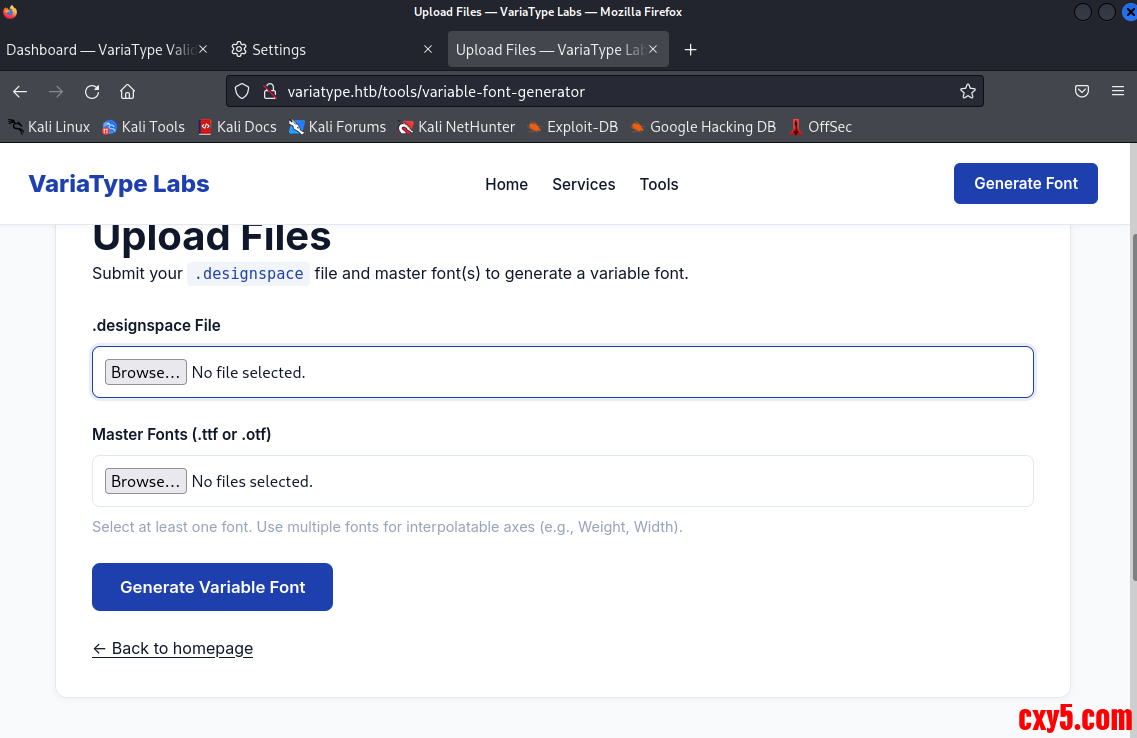Open a new tab with plus icon
Viewport: 1137px width, 738px height.
pyautogui.click(x=690, y=50)
